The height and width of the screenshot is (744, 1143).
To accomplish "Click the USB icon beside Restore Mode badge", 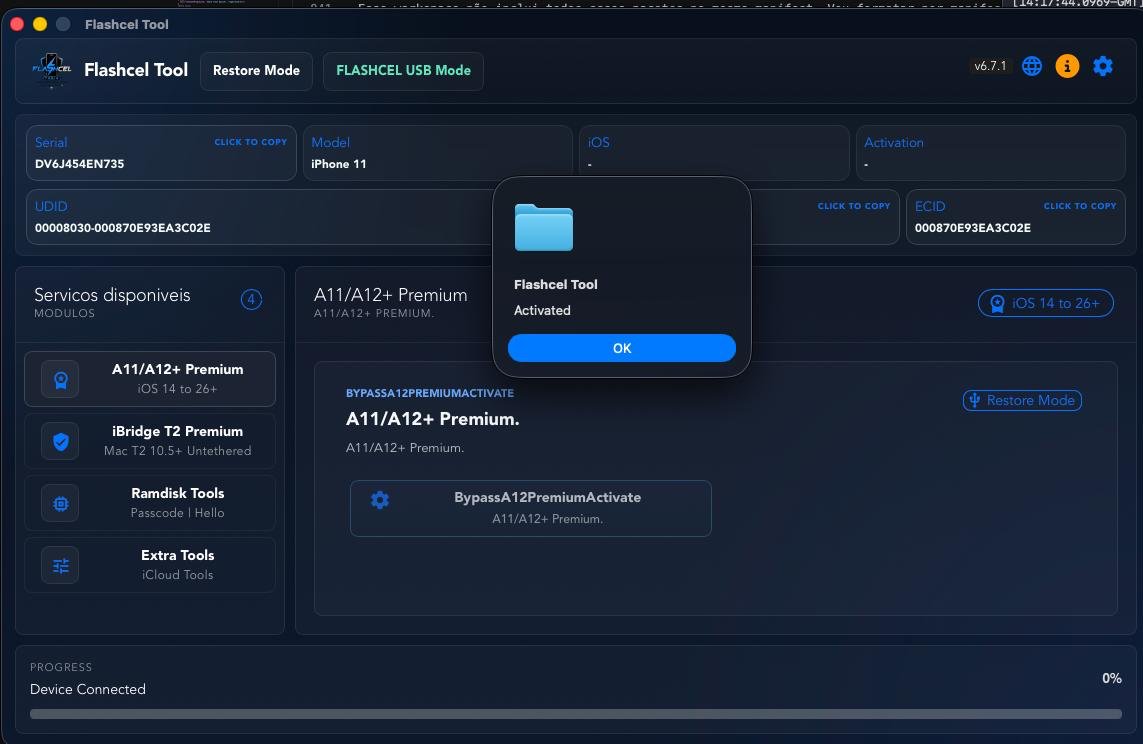I will (975, 400).
